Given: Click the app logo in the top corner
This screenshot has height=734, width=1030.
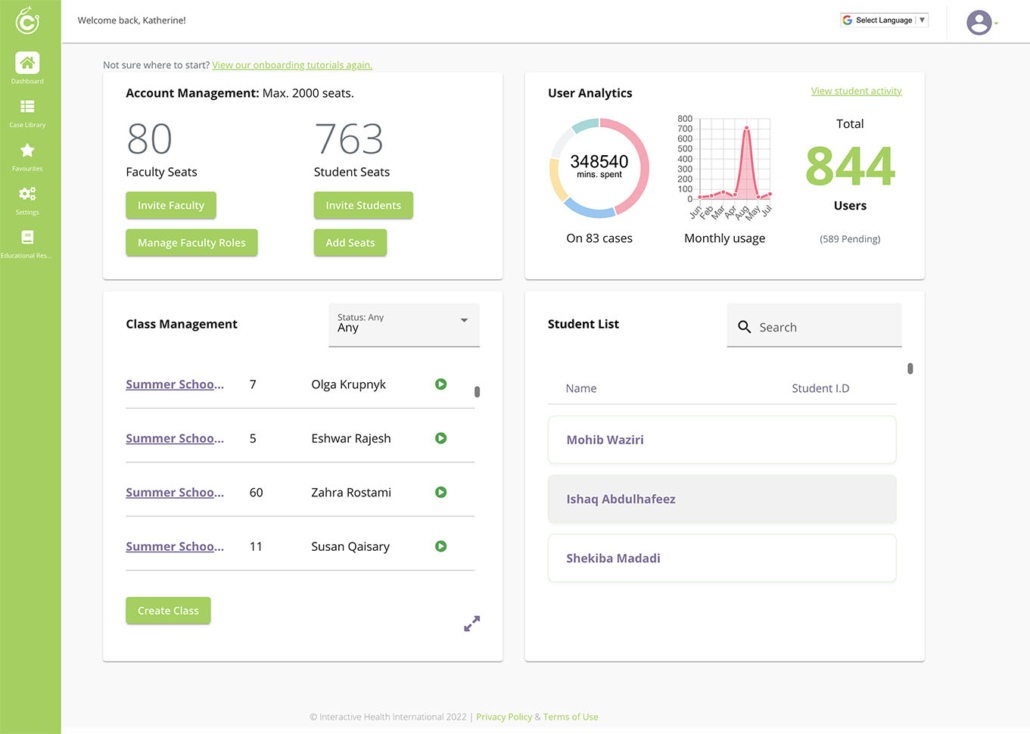Looking at the screenshot, I should [27, 20].
